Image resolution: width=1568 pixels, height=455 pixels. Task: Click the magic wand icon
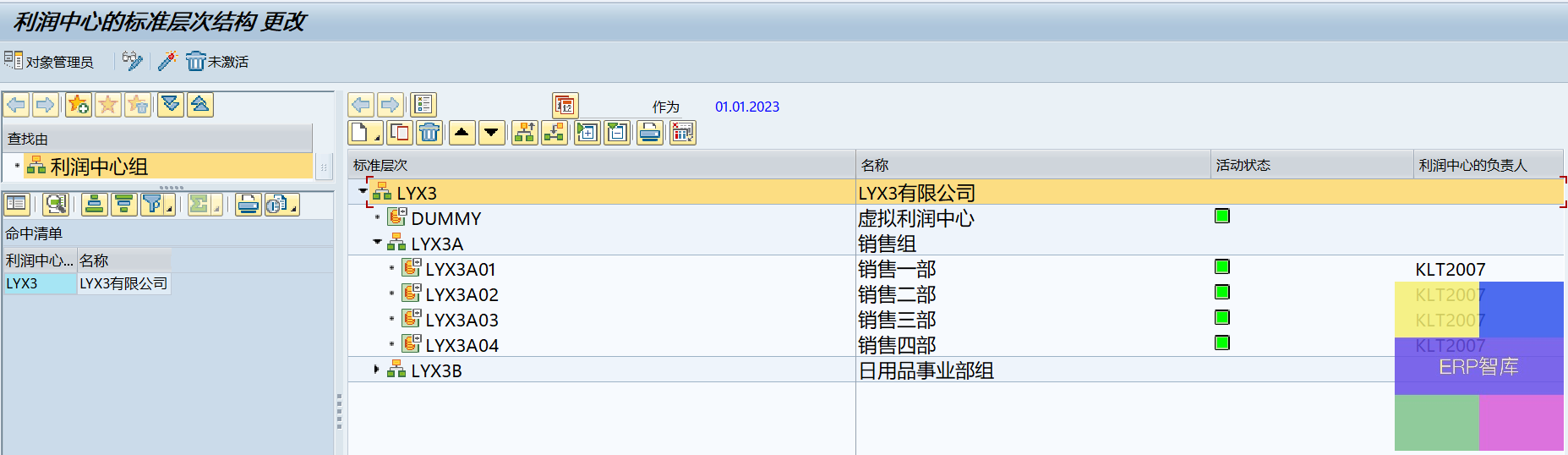(x=167, y=61)
